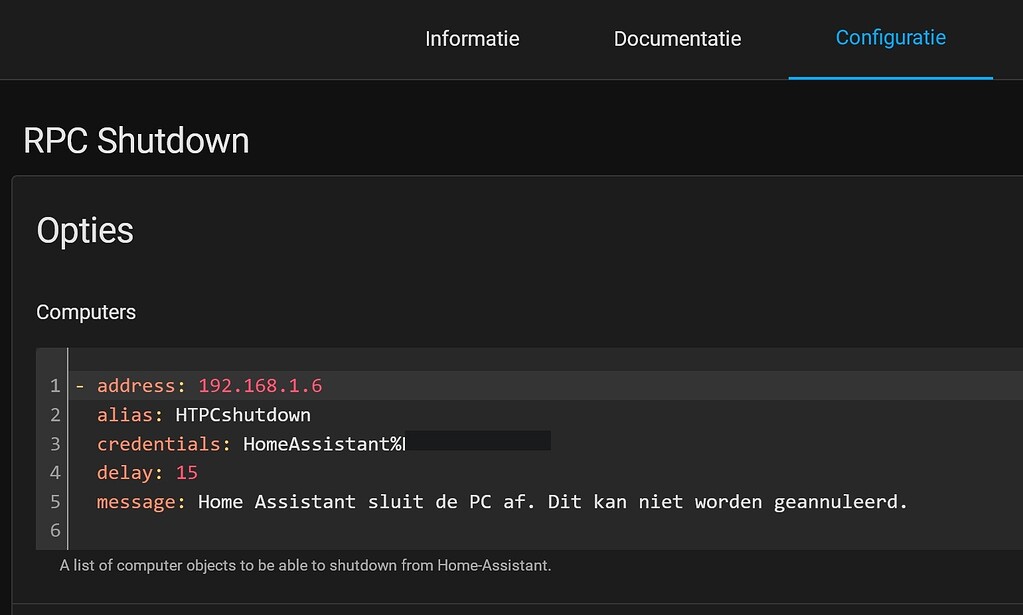This screenshot has height=615, width=1023.
Task: Select the delay value 15
Action: 187,472
